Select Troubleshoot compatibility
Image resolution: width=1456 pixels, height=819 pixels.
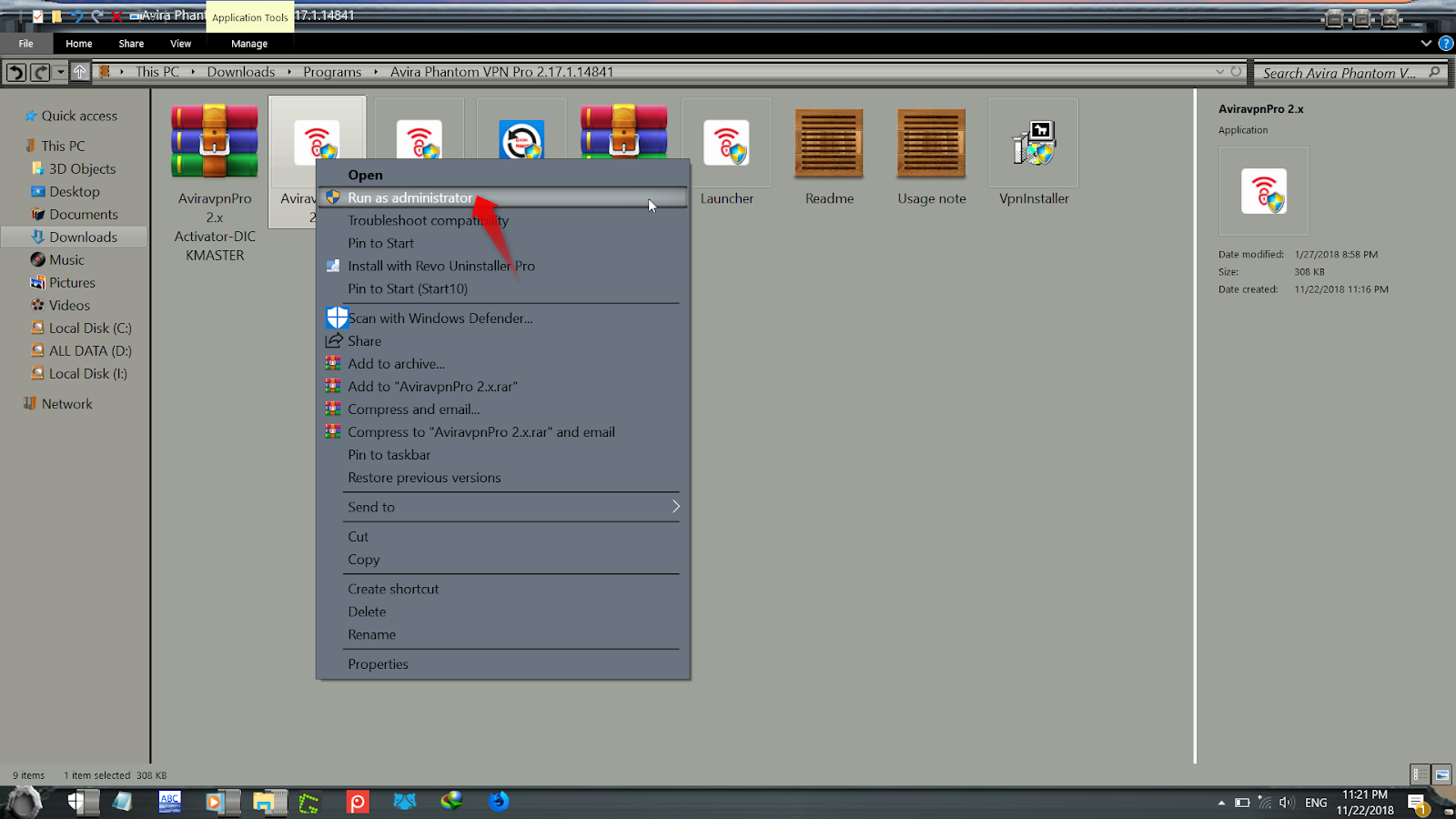tap(502, 220)
